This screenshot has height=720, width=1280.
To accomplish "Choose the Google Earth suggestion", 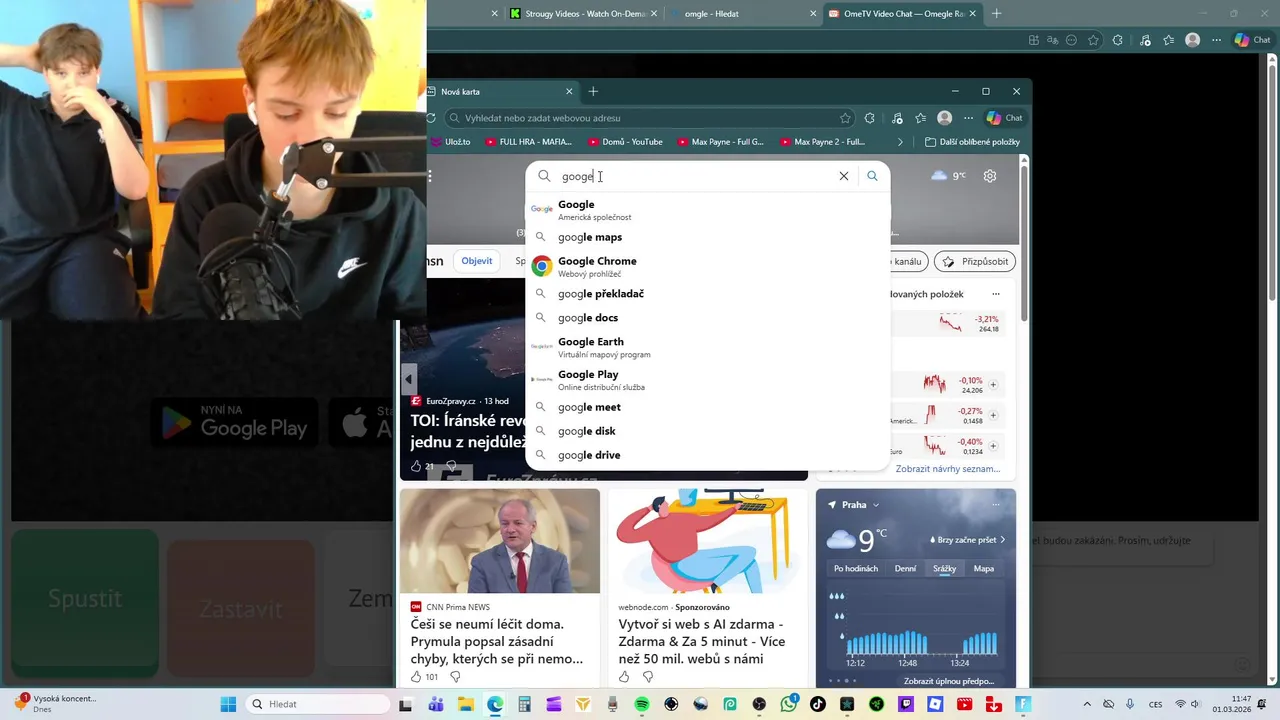I will pos(708,347).
